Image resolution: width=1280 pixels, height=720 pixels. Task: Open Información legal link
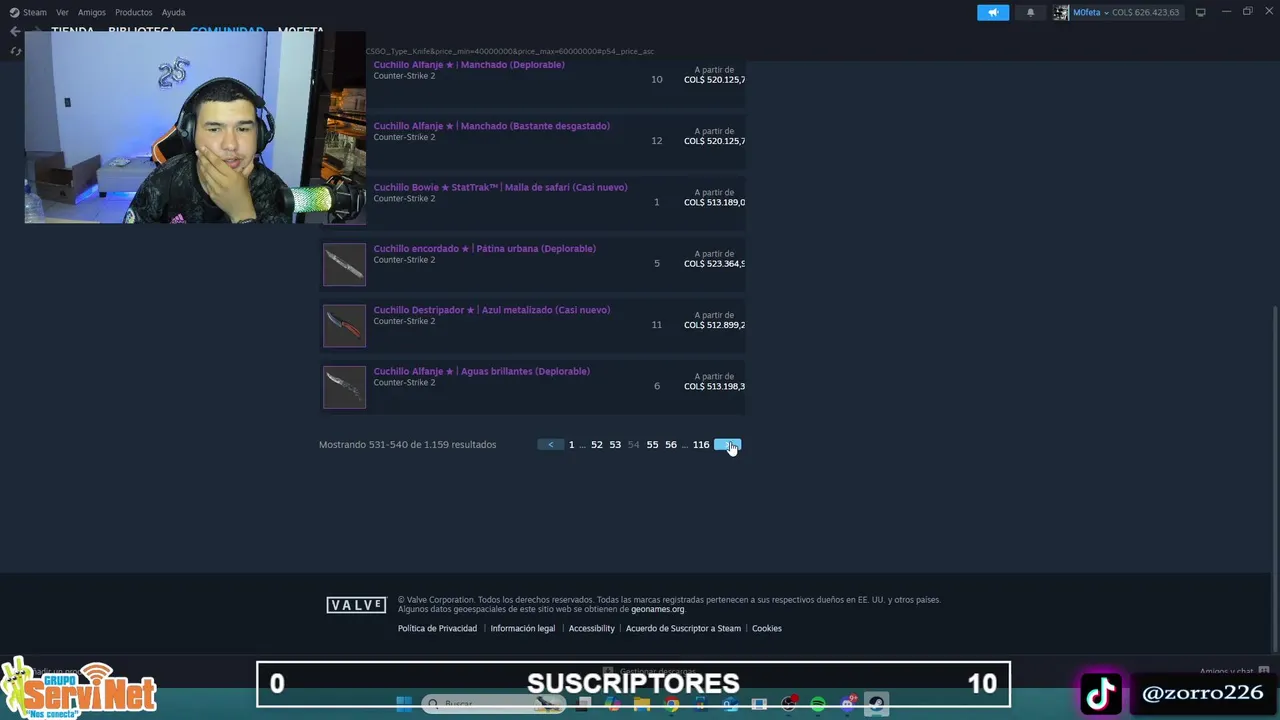pyautogui.click(x=523, y=628)
